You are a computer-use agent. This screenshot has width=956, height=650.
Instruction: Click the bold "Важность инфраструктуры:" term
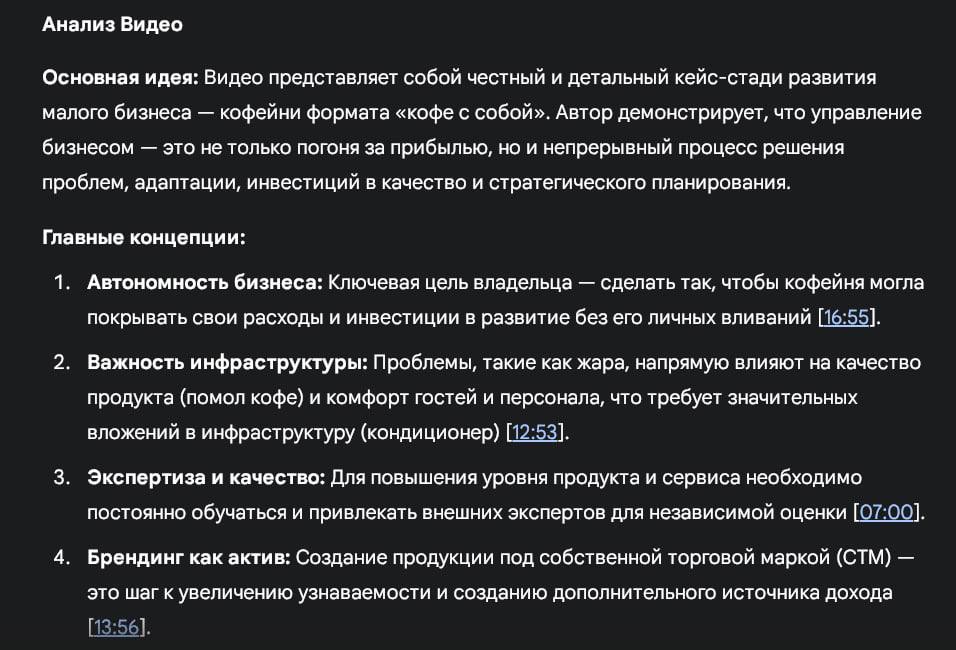click(228, 362)
